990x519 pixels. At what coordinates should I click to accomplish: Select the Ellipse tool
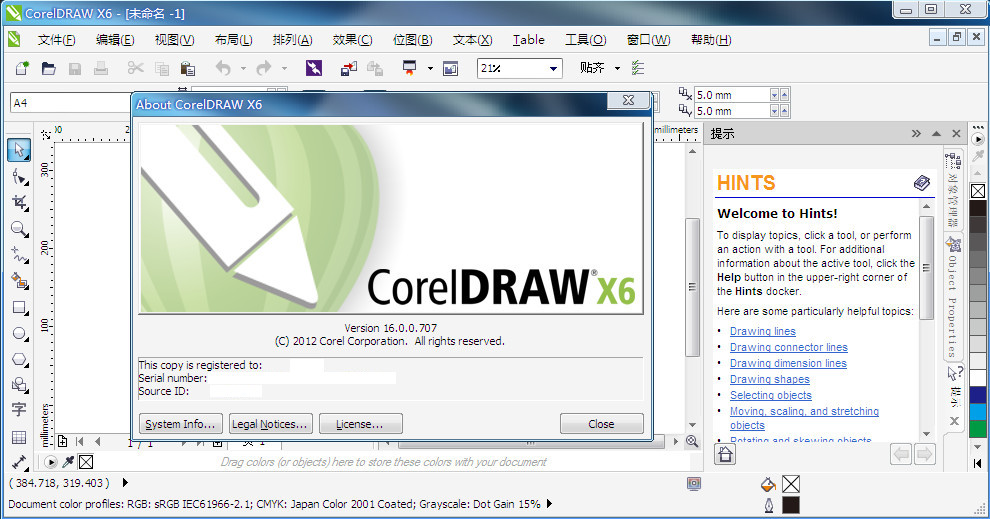click(x=18, y=334)
